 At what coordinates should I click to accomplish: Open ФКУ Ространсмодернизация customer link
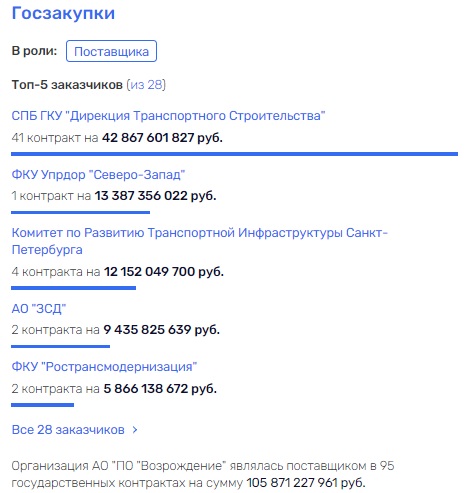coord(104,367)
